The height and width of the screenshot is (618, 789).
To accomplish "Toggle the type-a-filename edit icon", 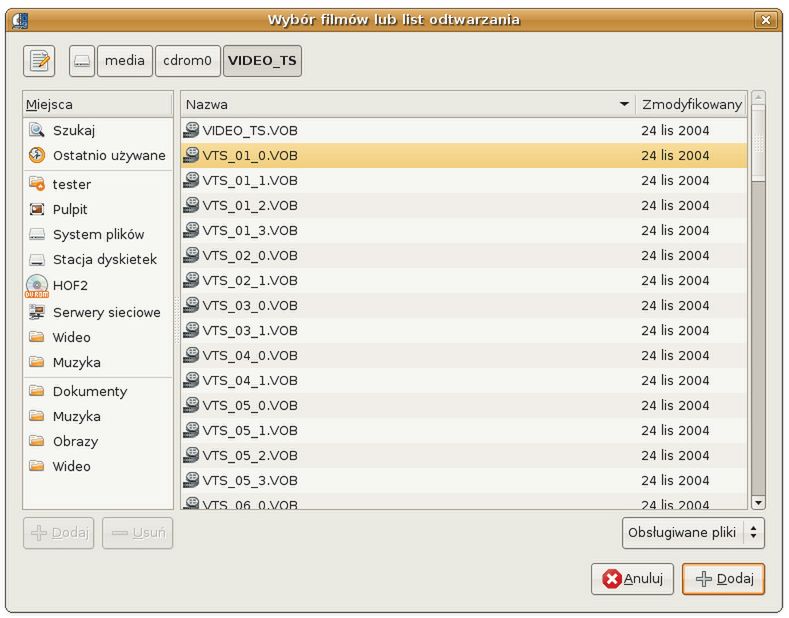I will tap(39, 61).
